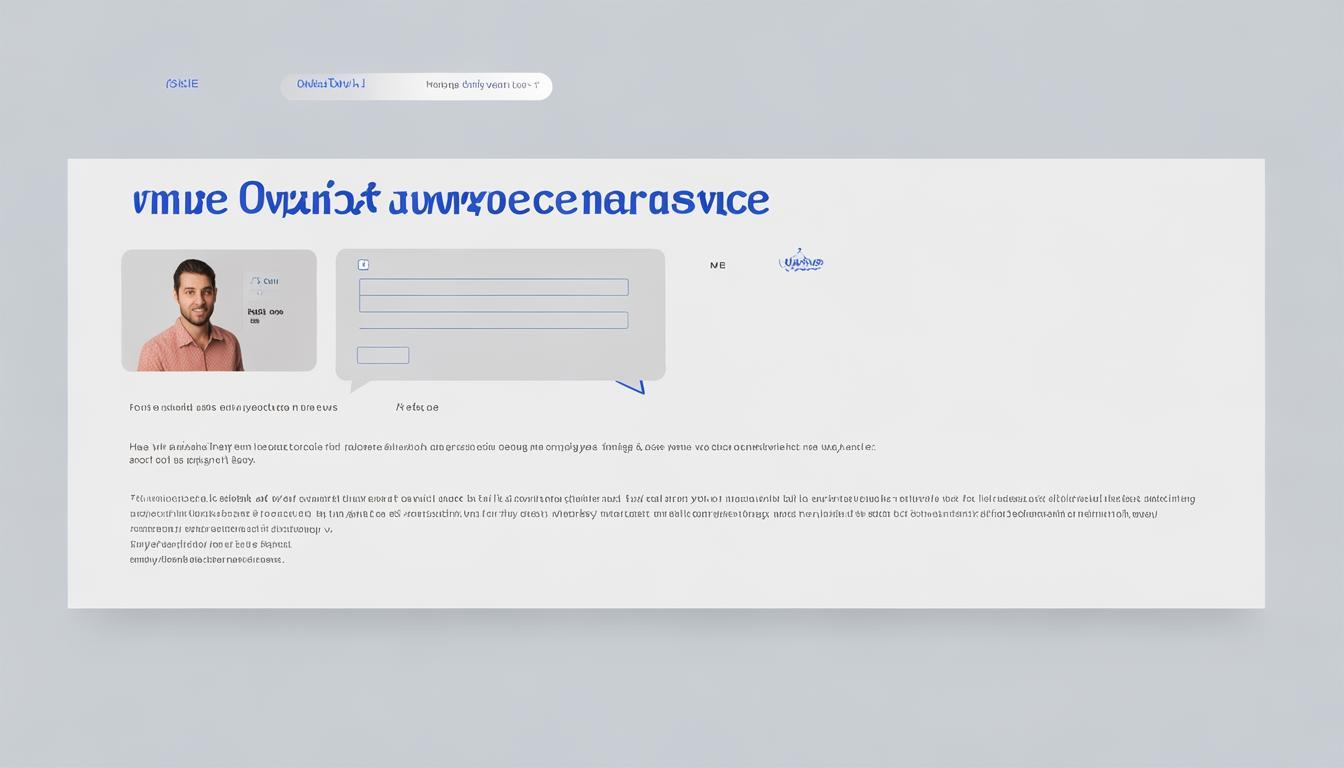Click the bold label in the profile card
Image resolution: width=1344 pixels, height=768 pixels.
point(265,312)
